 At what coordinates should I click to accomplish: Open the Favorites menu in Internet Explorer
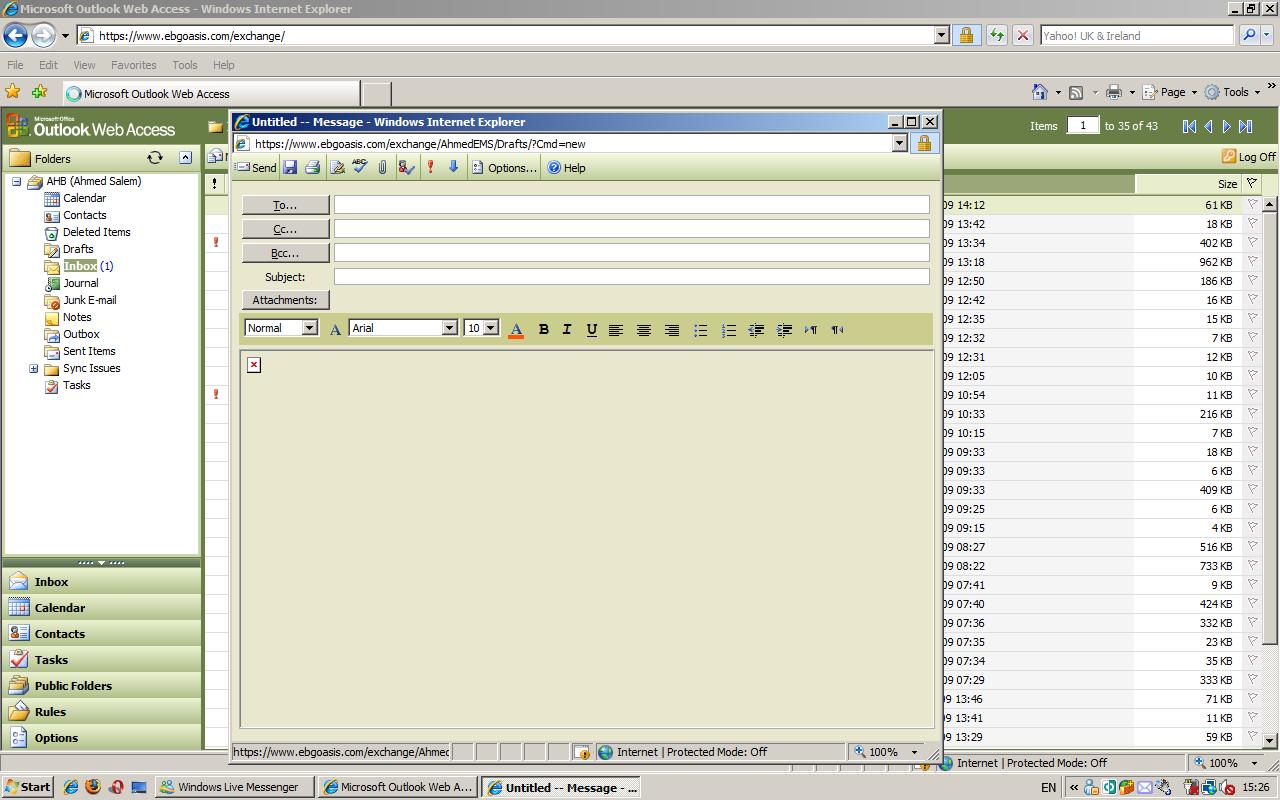[133, 65]
